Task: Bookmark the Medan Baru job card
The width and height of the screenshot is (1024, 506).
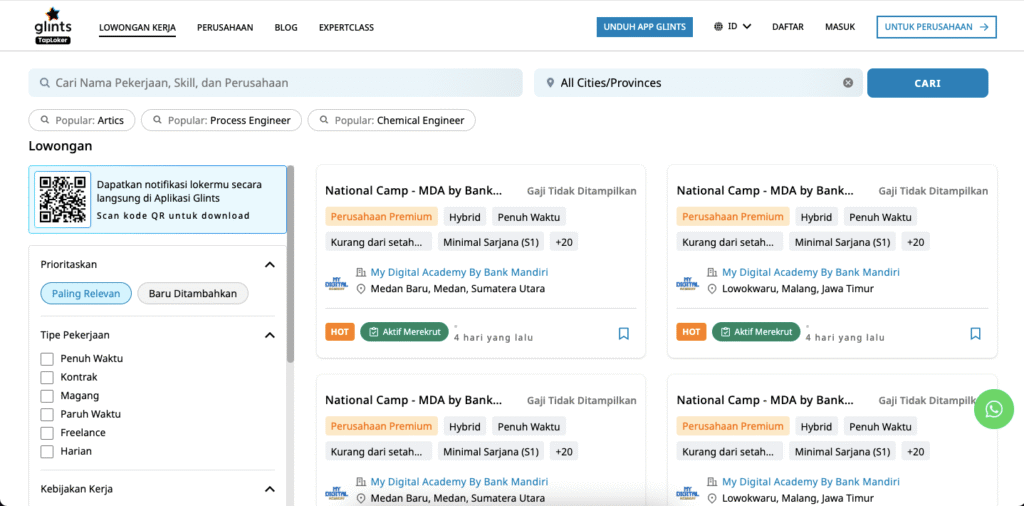Action: (624, 334)
